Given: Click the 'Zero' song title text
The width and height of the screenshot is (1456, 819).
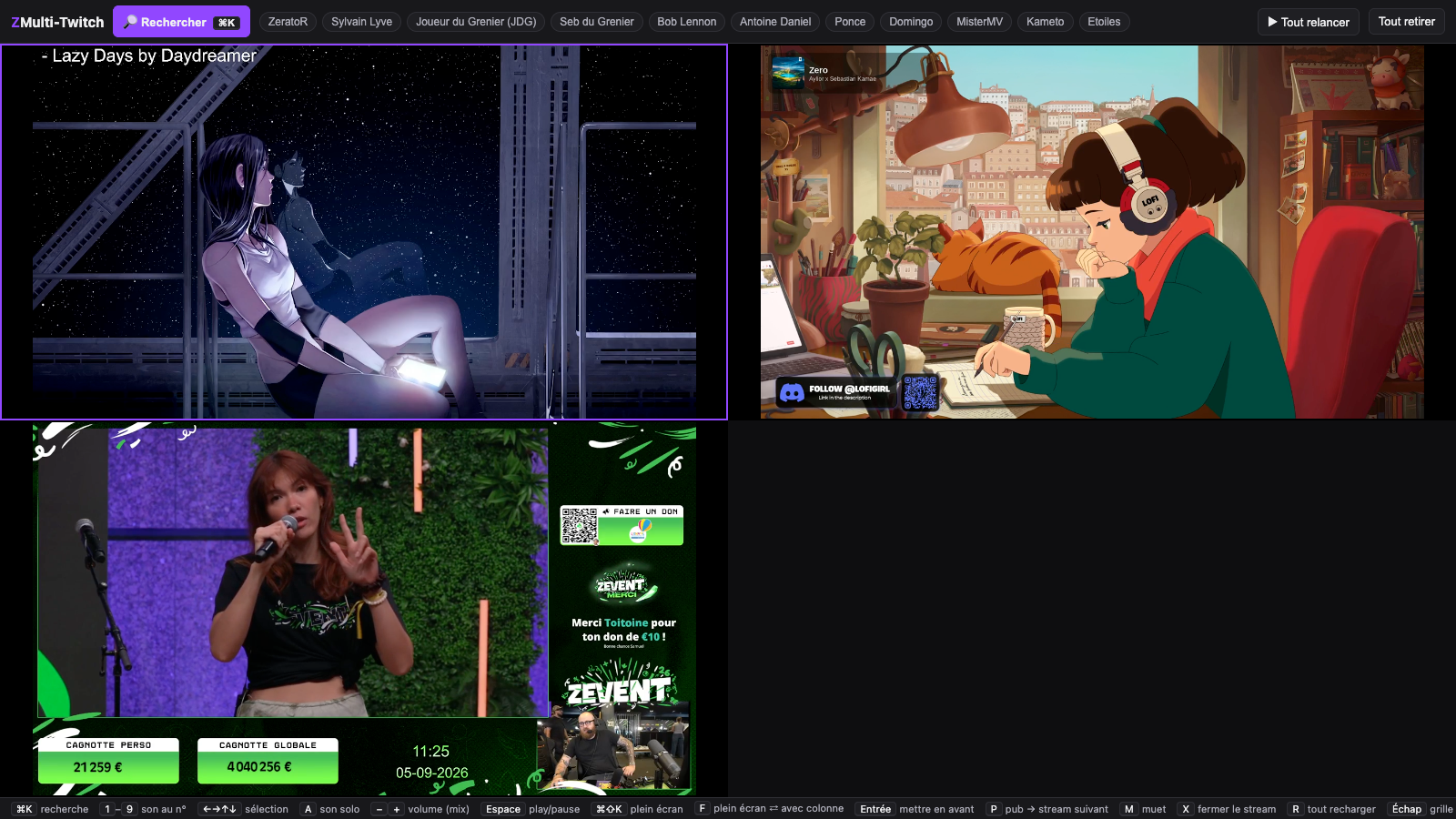Looking at the screenshot, I should point(818,70).
